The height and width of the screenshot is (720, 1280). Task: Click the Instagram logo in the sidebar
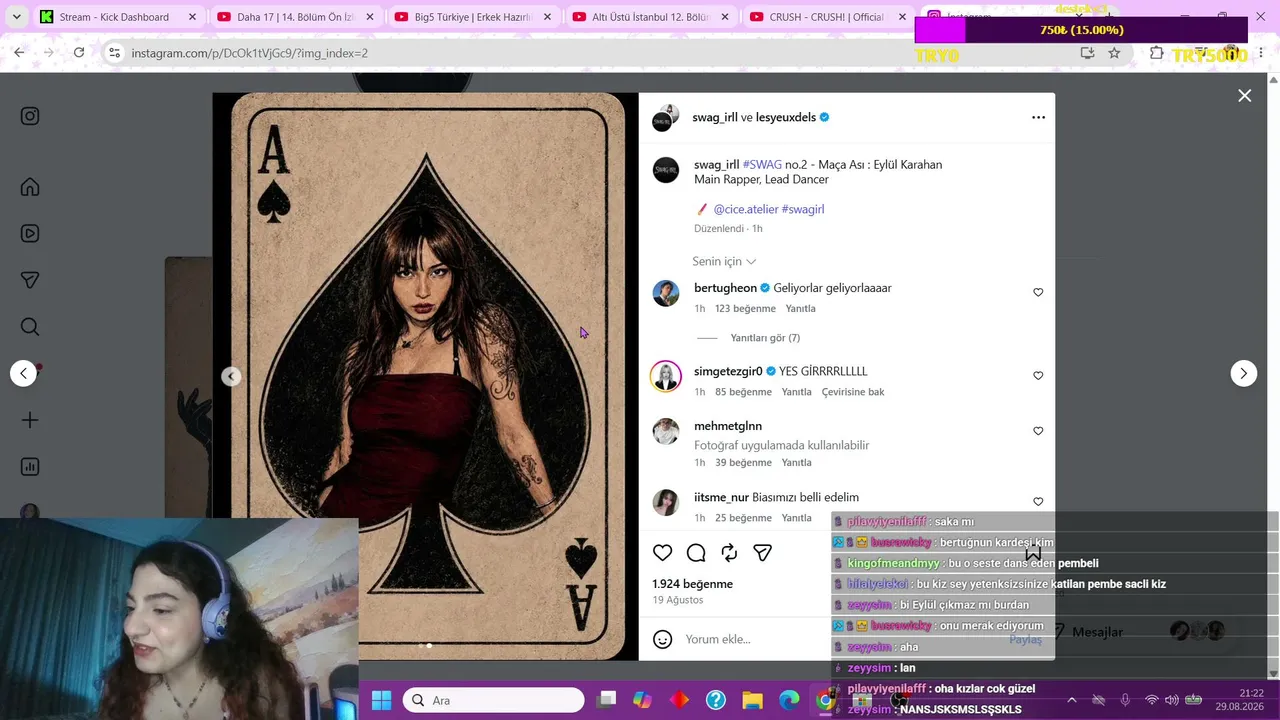[30, 116]
